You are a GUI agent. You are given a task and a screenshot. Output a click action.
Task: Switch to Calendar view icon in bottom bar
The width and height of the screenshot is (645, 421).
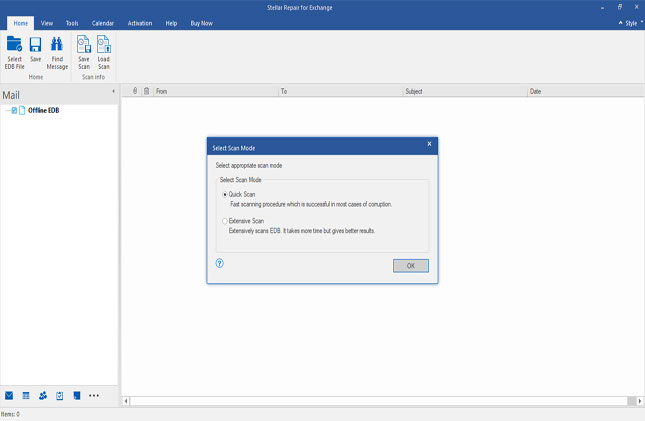pyautogui.click(x=26, y=395)
